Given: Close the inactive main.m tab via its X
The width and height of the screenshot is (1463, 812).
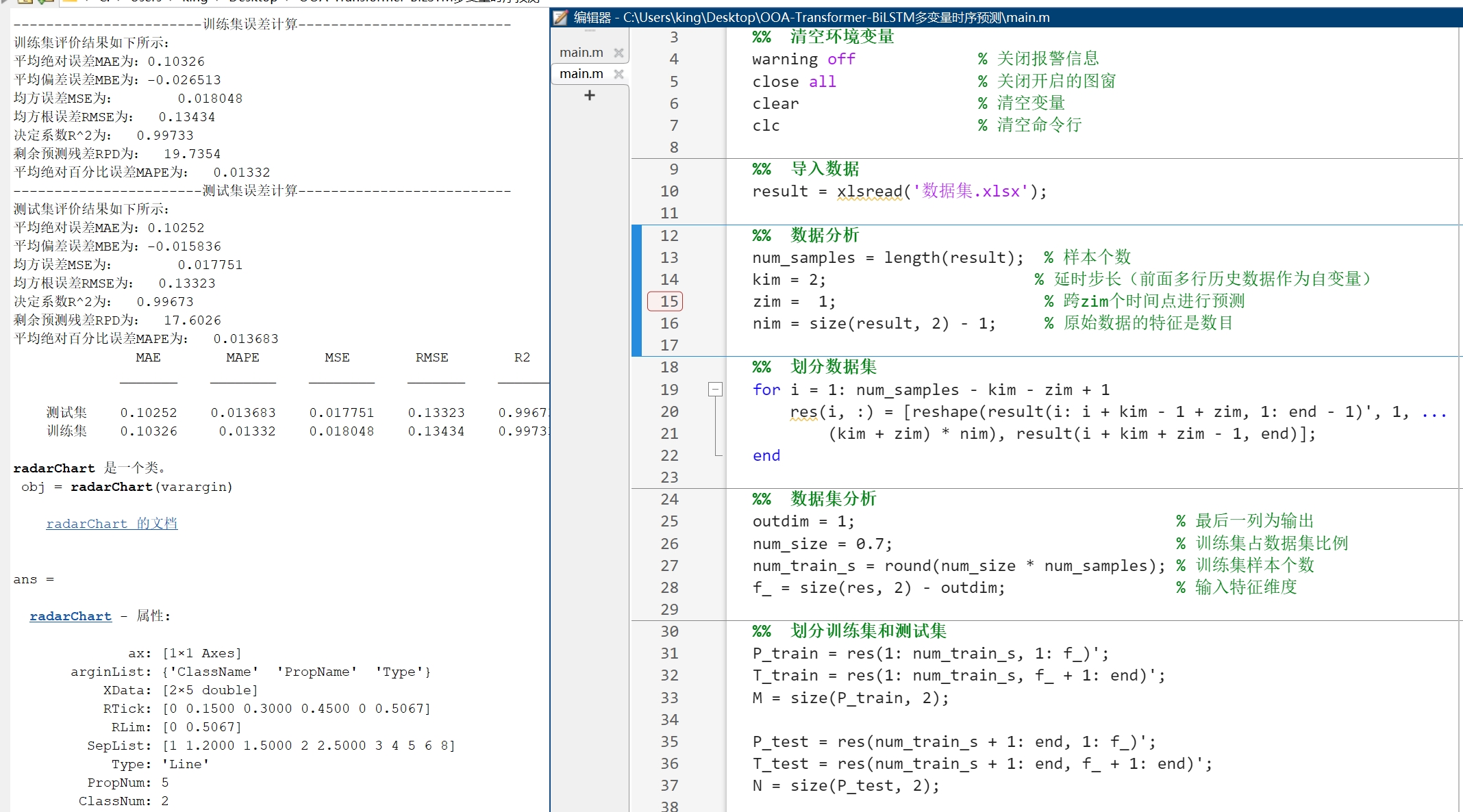Looking at the screenshot, I should 618,53.
